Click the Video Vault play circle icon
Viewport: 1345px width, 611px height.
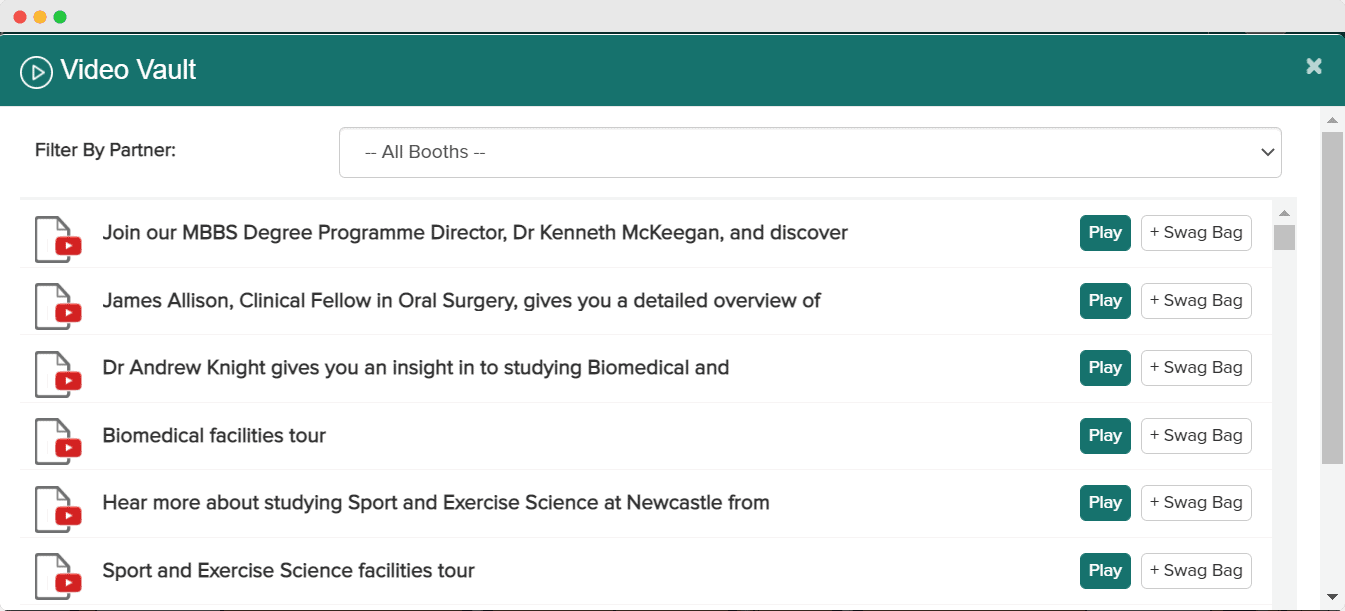click(36, 72)
